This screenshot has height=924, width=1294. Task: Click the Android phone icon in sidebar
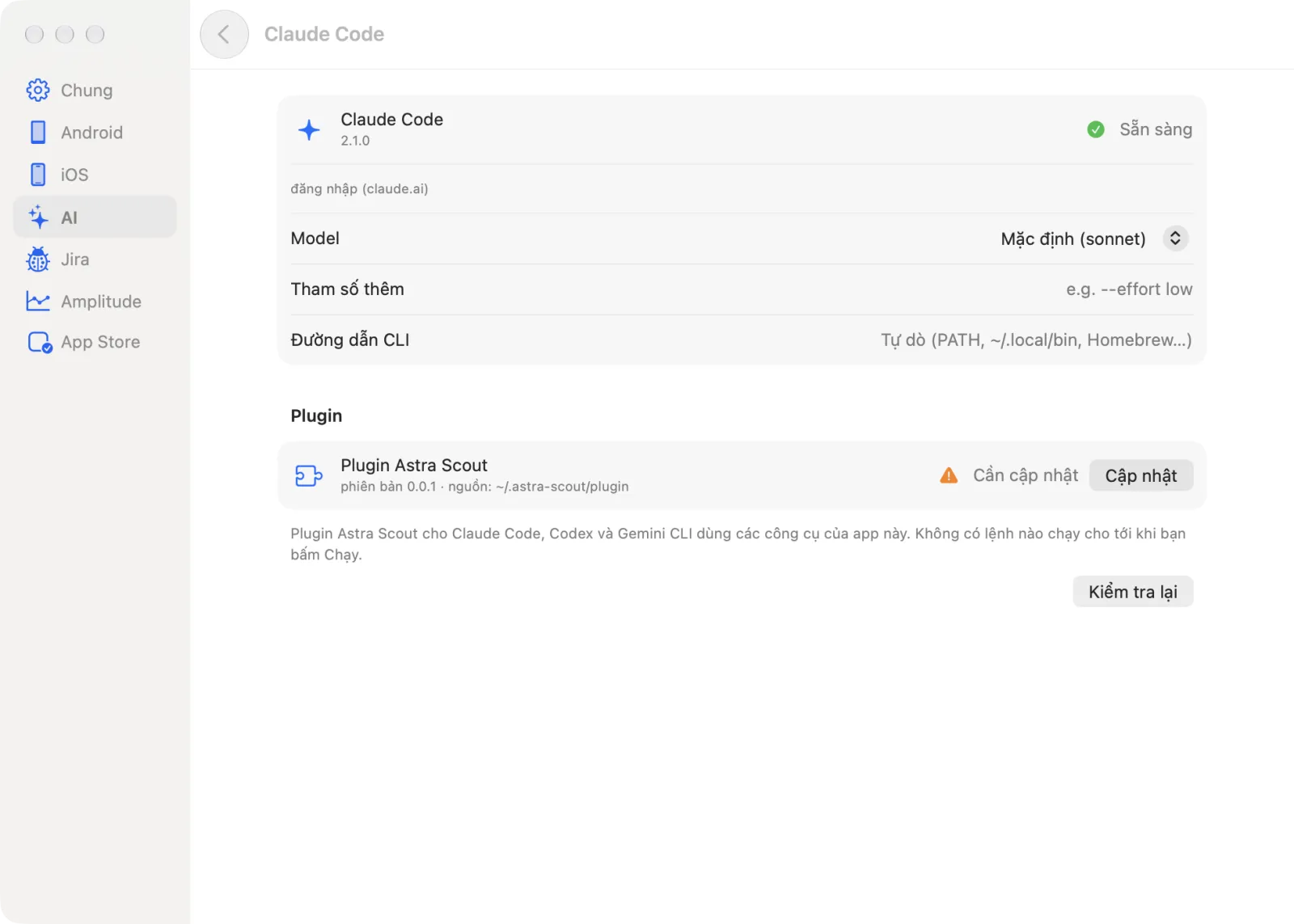tap(37, 132)
